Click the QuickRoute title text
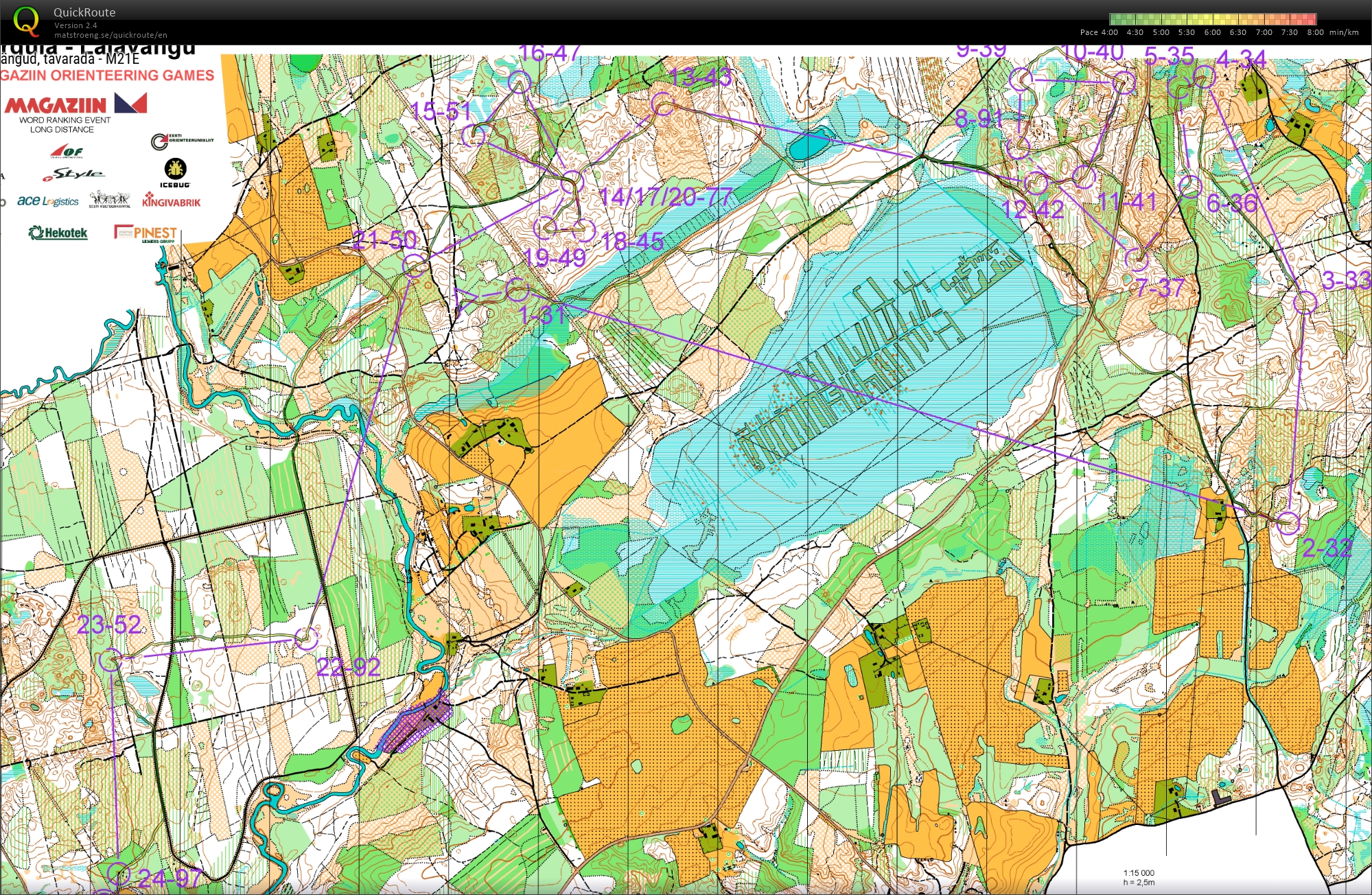This screenshot has height=895, width=1372. tap(84, 12)
